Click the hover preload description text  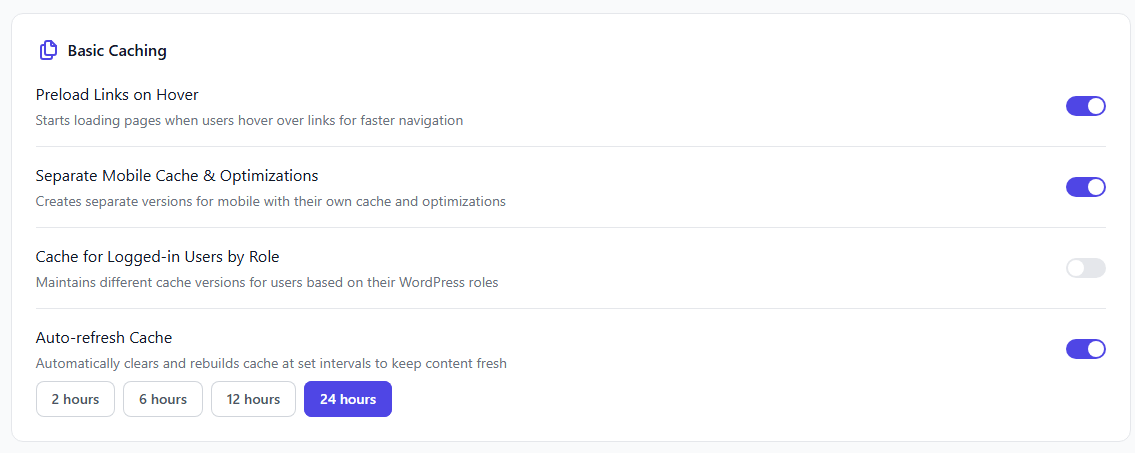[x=249, y=120]
